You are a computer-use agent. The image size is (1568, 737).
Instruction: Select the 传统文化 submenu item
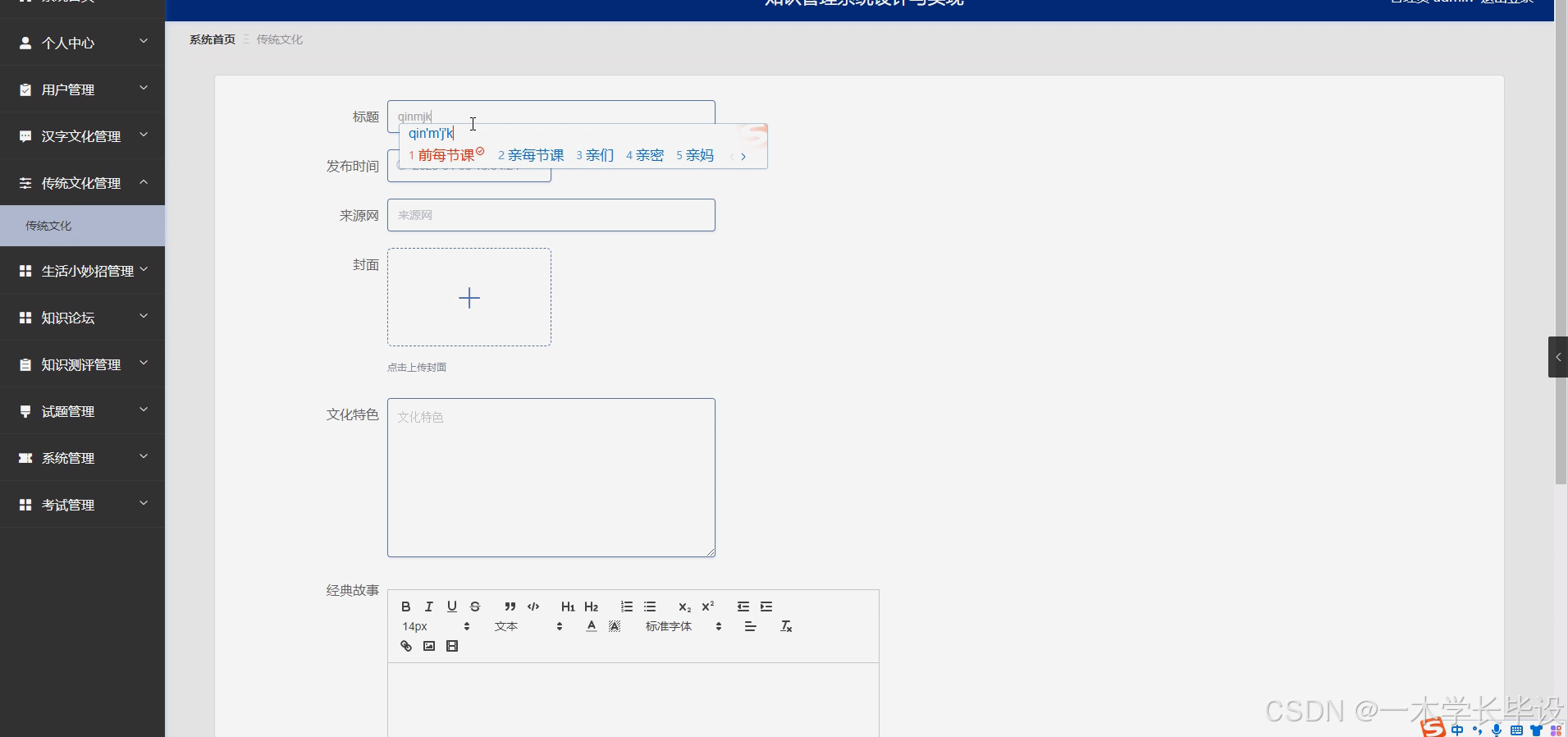point(82,226)
